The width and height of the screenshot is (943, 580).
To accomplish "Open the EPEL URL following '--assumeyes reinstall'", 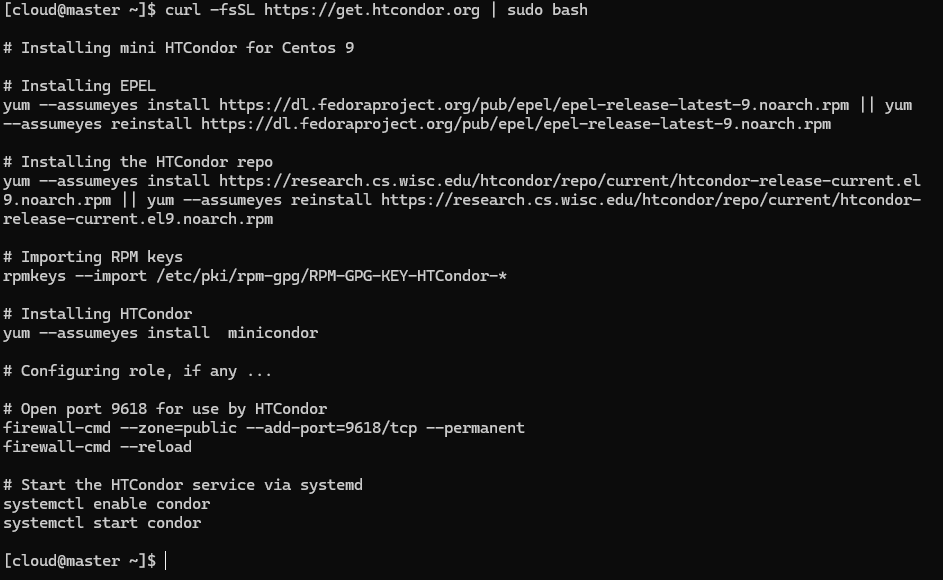I will (x=515, y=124).
